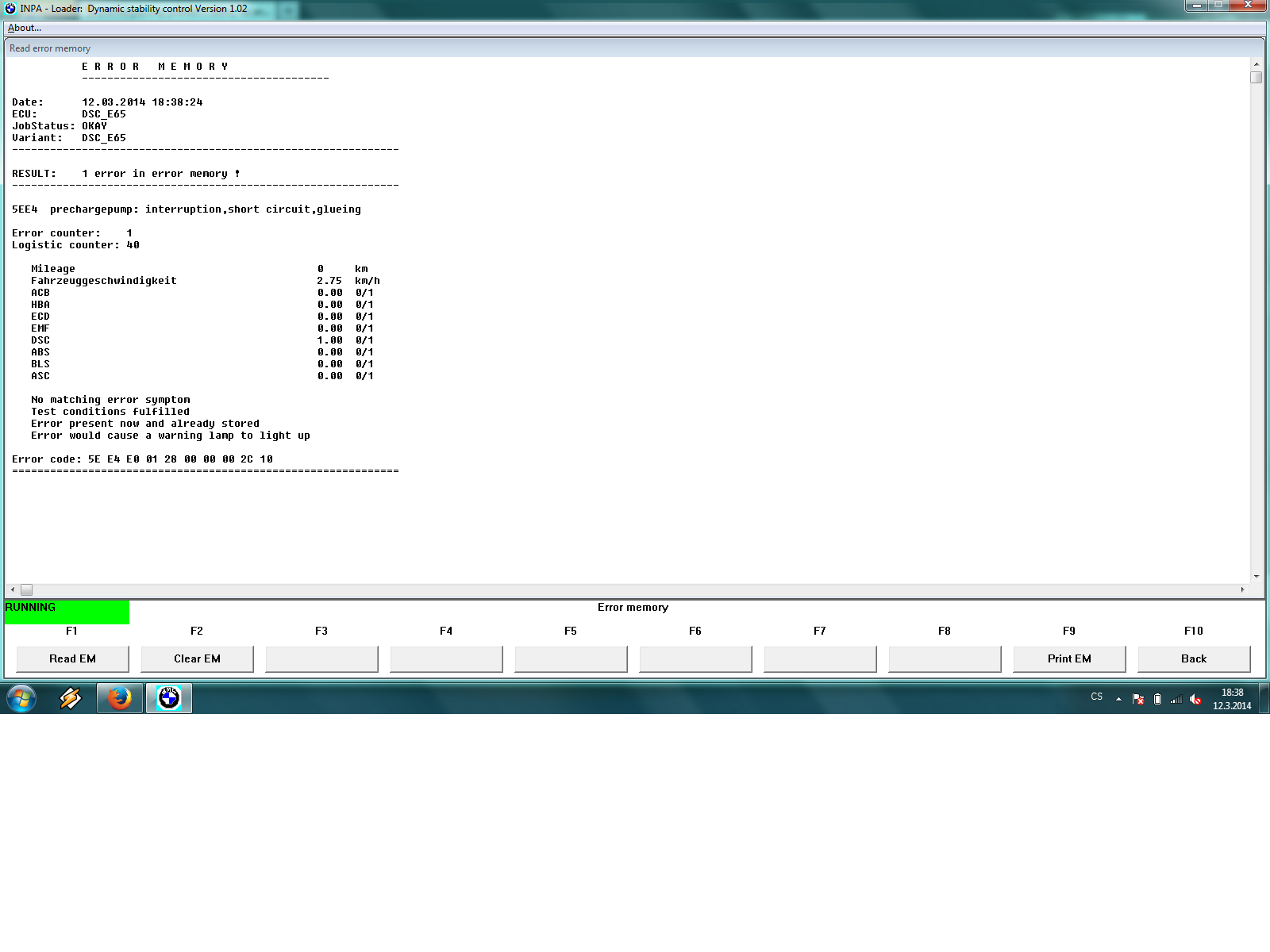Click the ECU value 'DSC_E65'

pos(104,114)
